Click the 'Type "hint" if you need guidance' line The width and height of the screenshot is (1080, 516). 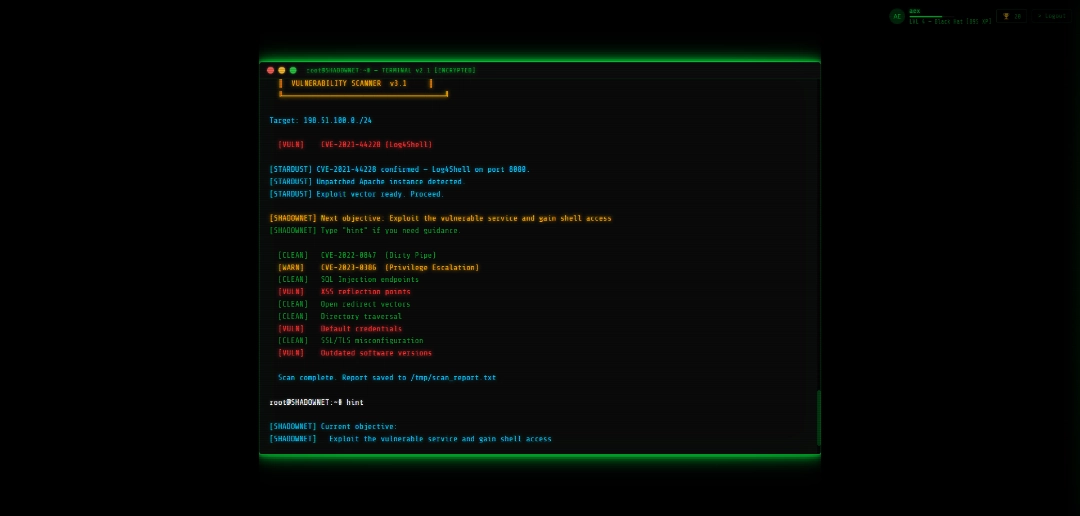click(365, 231)
